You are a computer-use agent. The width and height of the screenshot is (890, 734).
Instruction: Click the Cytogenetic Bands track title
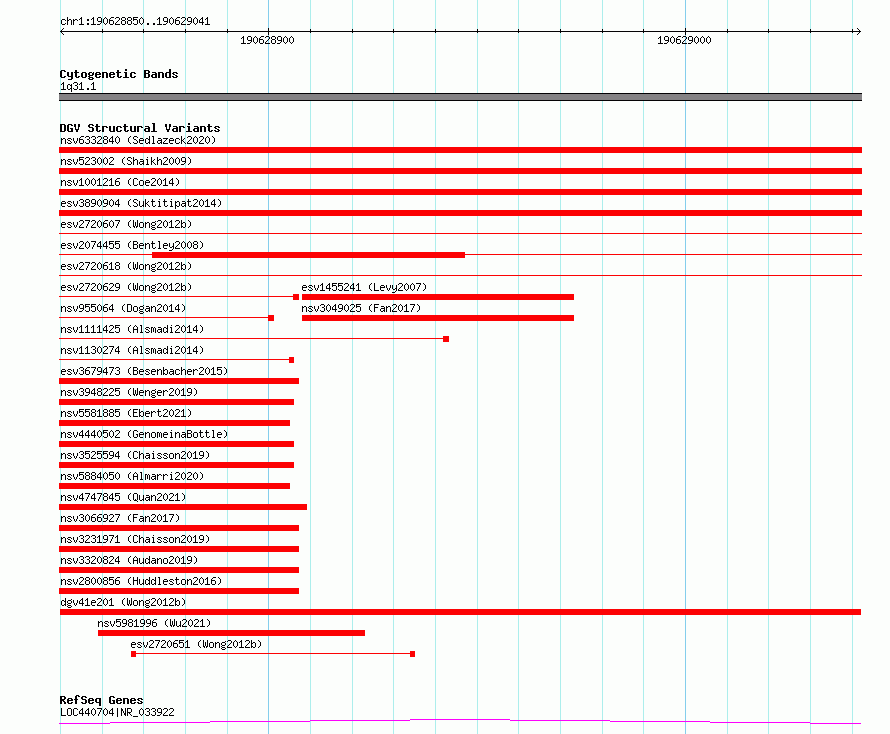(119, 74)
